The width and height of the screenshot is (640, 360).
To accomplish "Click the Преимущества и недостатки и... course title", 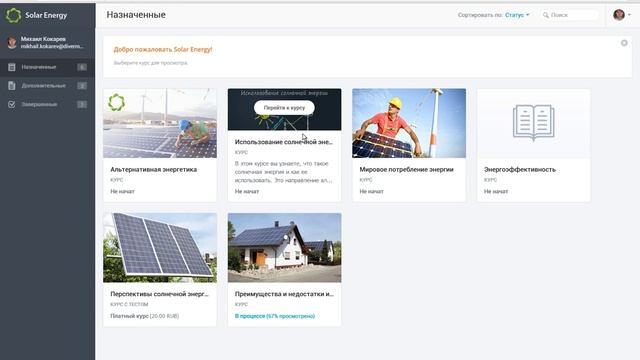I will coord(284,294).
